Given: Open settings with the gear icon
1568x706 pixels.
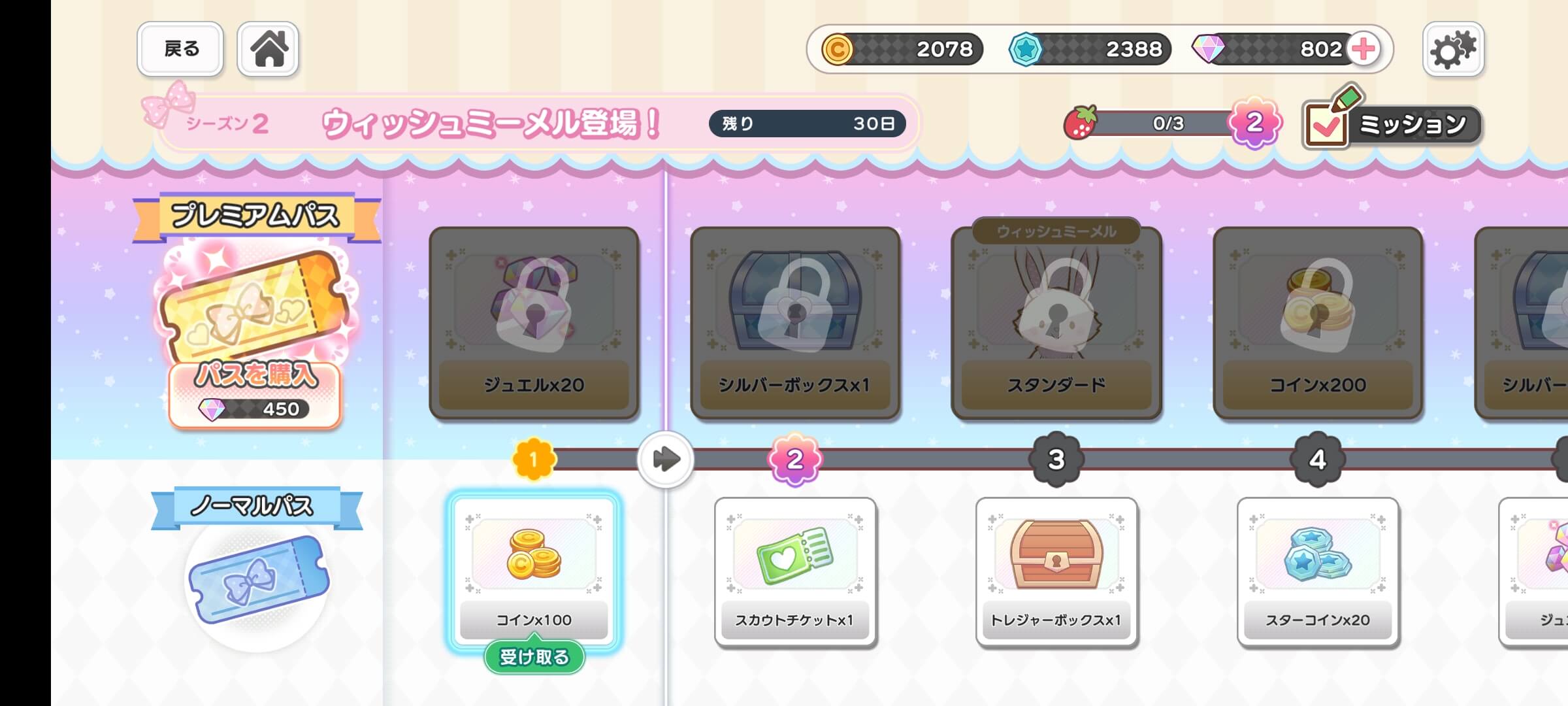Looking at the screenshot, I should click(1453, 49).
